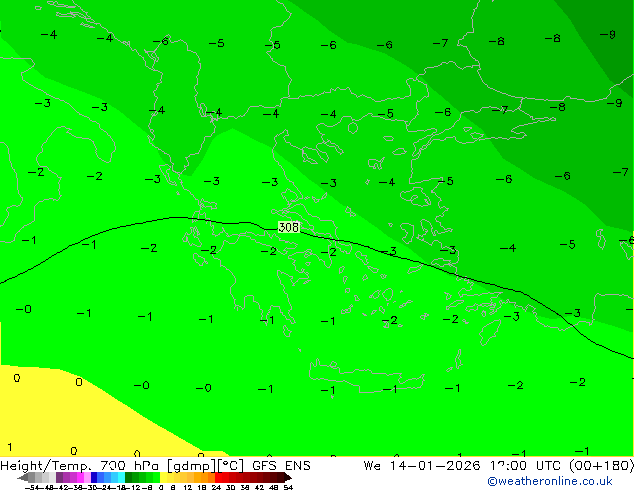Select the dark purple -42 legend swatch
Image resolution: width=634 pixels, height=490 pixels.
click(x=59, y=477)
